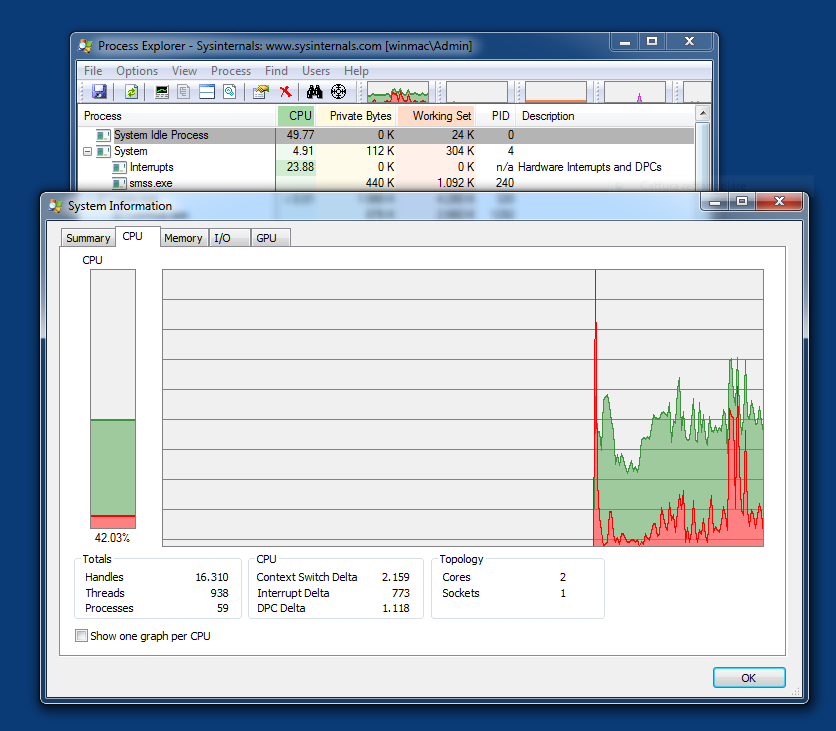This screenshot has height=731, width=836.
Task: Sort by the Private Bytes column header
Action: [356, 116]
